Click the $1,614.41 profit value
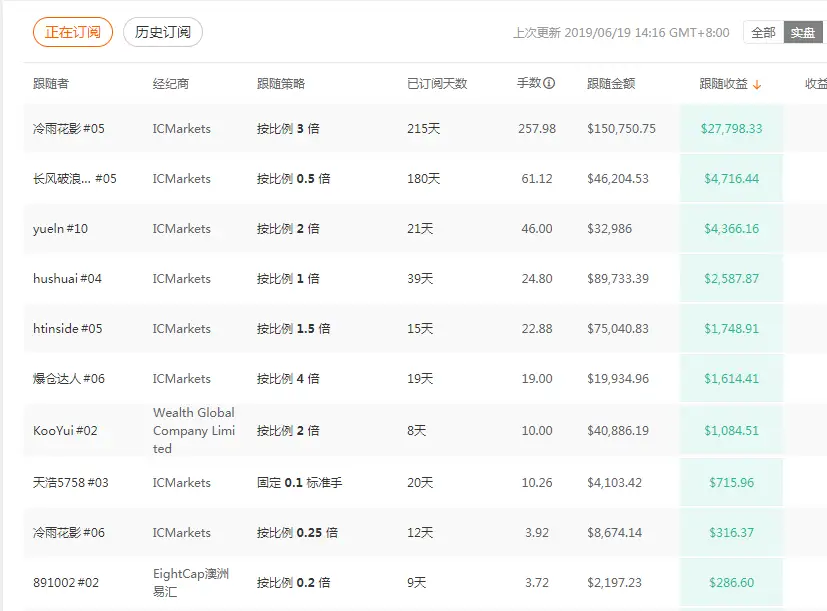 [x=732, y=379]
